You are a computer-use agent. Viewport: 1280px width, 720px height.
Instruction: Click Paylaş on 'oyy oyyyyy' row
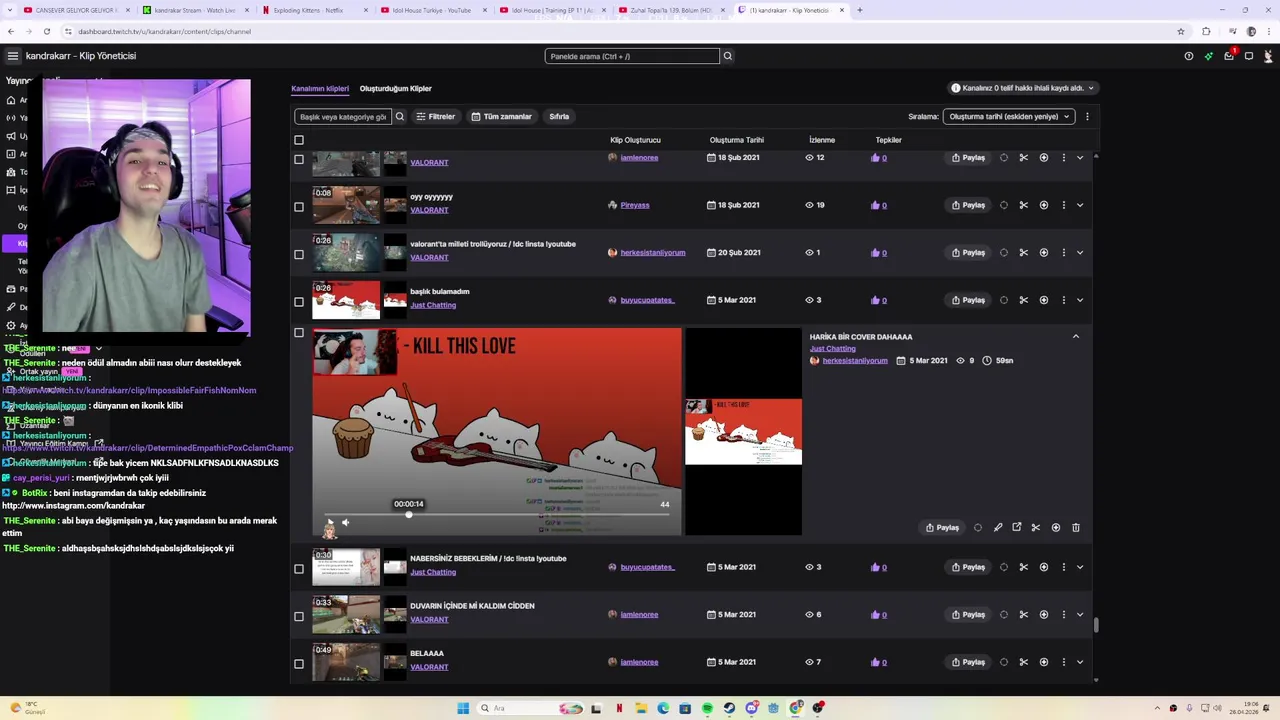(x=968, y=205)
